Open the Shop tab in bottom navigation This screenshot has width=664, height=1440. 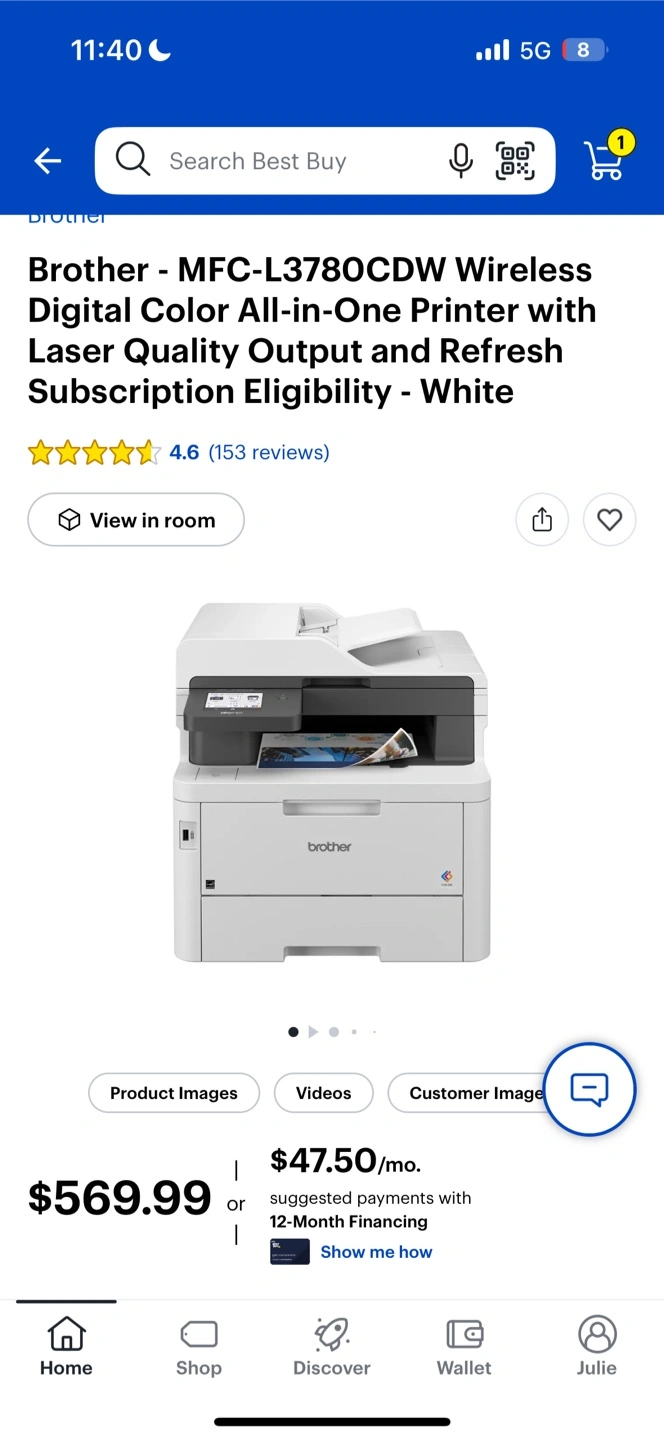199,1346
